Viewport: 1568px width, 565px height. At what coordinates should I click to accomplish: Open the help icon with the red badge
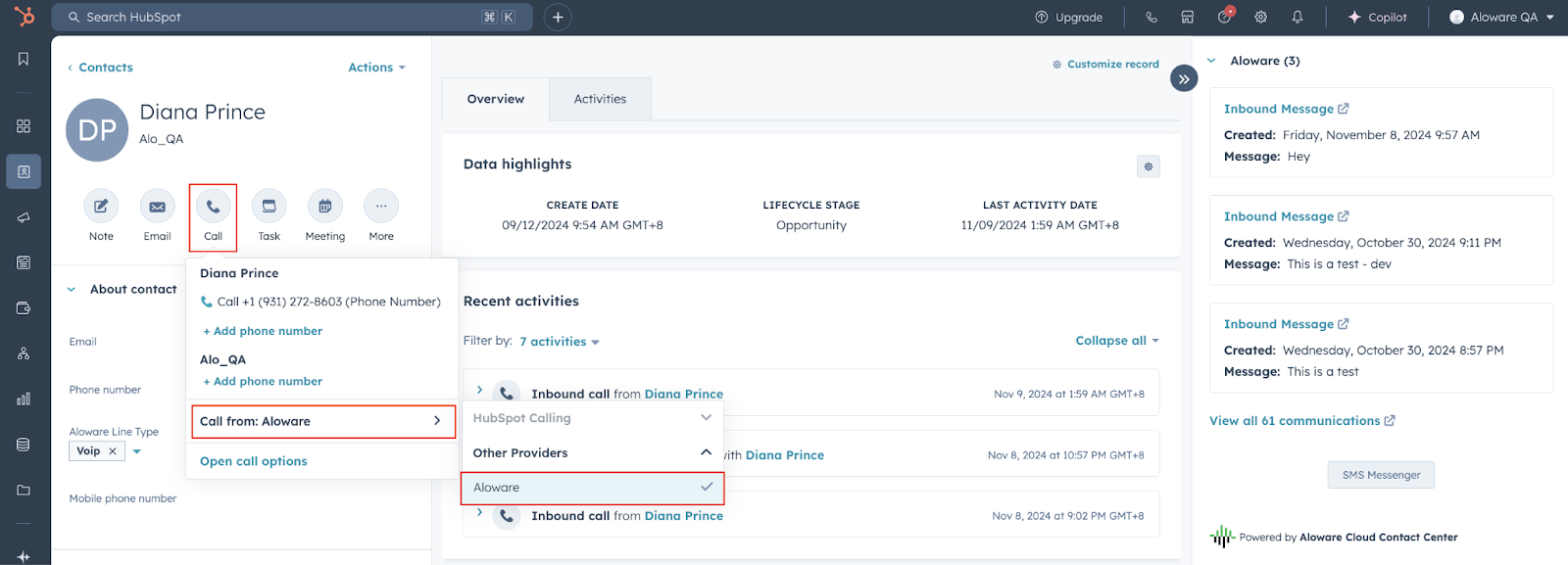[1225, 17]
